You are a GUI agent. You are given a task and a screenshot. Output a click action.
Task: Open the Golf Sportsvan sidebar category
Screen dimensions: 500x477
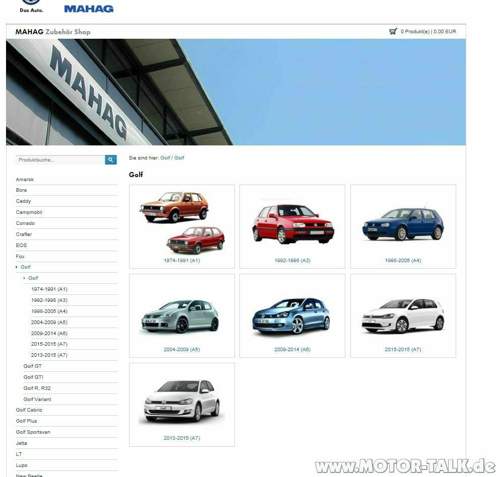pos(33,432)
